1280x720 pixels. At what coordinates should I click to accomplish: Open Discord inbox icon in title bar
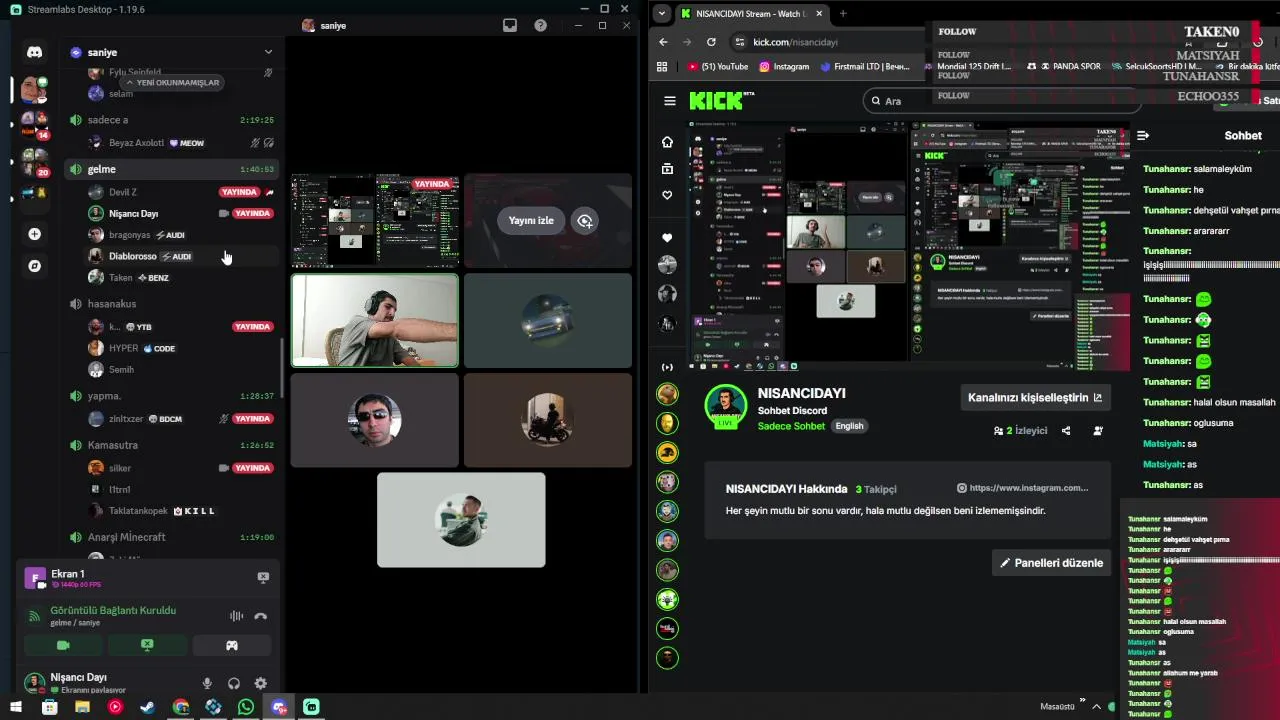pyautogui.click(x=510, y=26)
